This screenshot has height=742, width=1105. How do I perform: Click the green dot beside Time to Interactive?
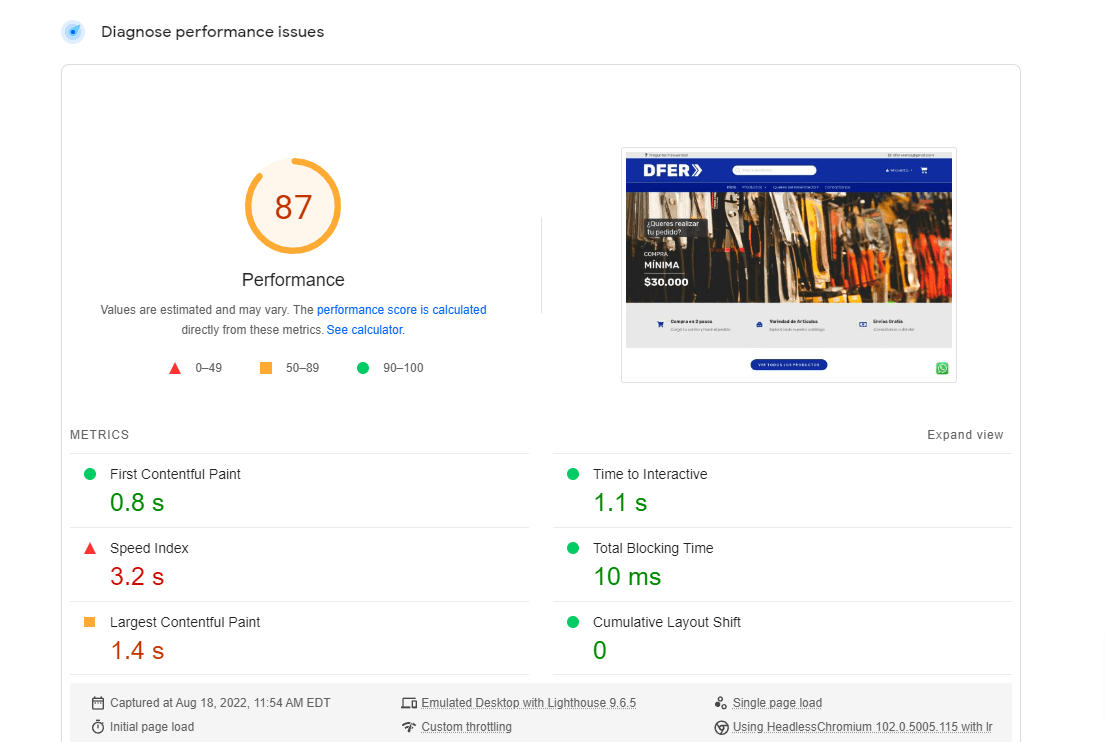[x=573, y=474]
